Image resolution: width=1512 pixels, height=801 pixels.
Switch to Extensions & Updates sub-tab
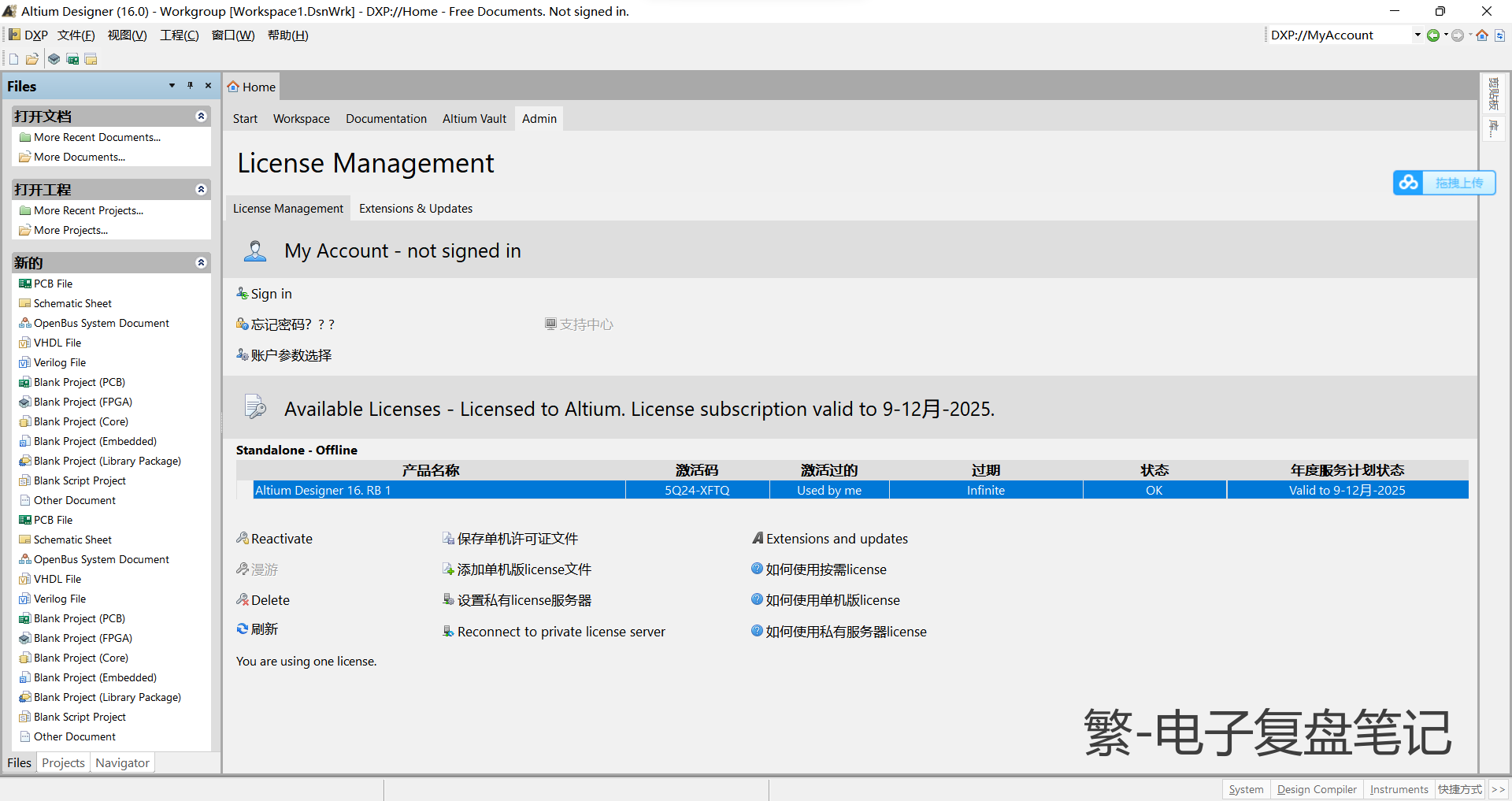click(x=416, y=209)
